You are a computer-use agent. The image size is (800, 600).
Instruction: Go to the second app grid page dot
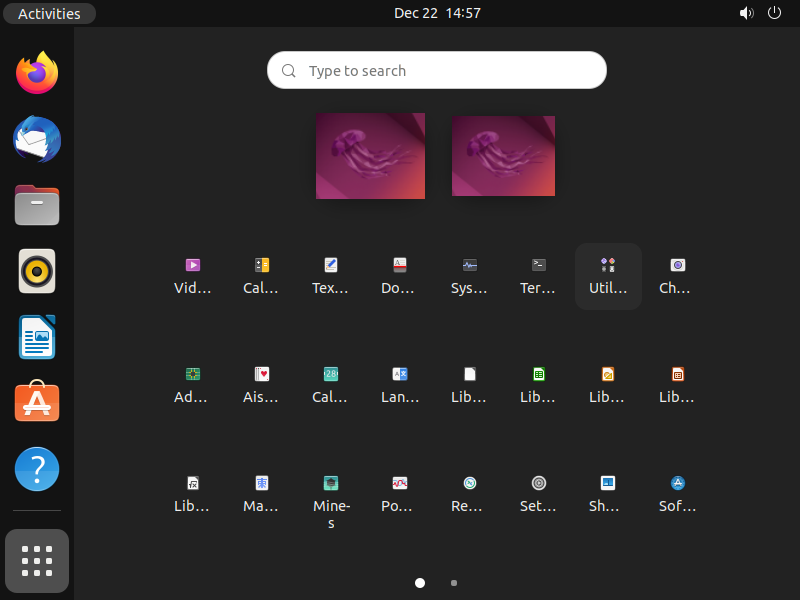pyautogui.click(x=454, y=583)
